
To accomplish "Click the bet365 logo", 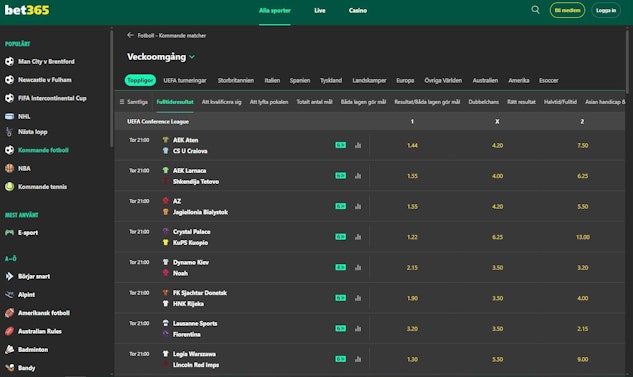I will coord(27,10).
